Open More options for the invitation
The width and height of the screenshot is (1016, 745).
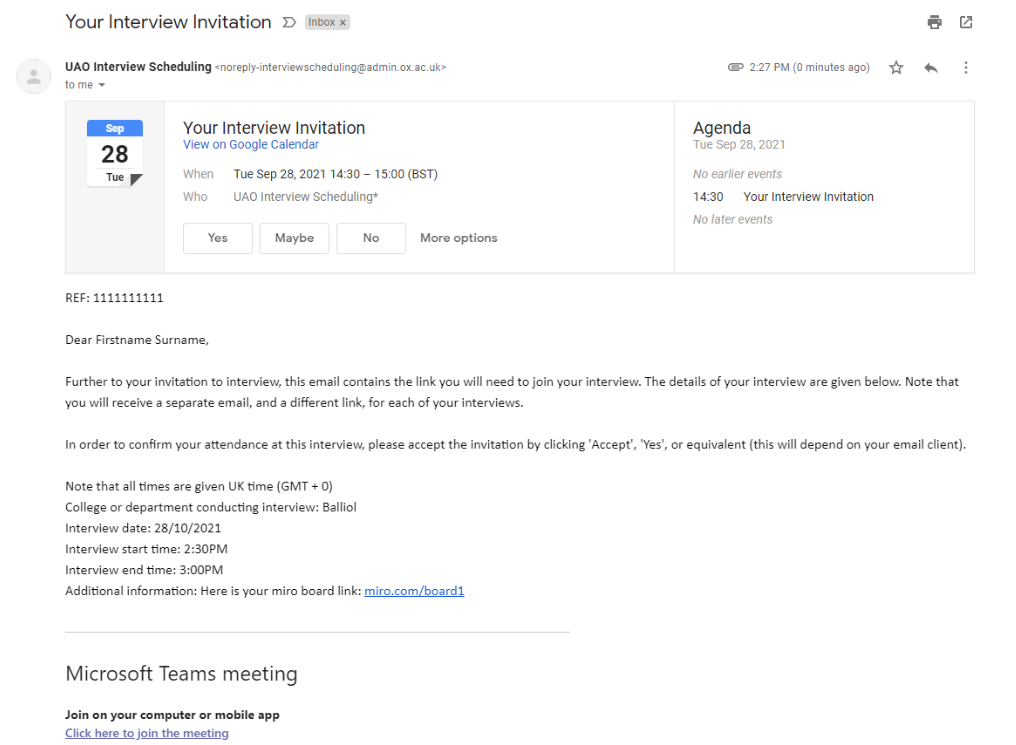[459, 238]
